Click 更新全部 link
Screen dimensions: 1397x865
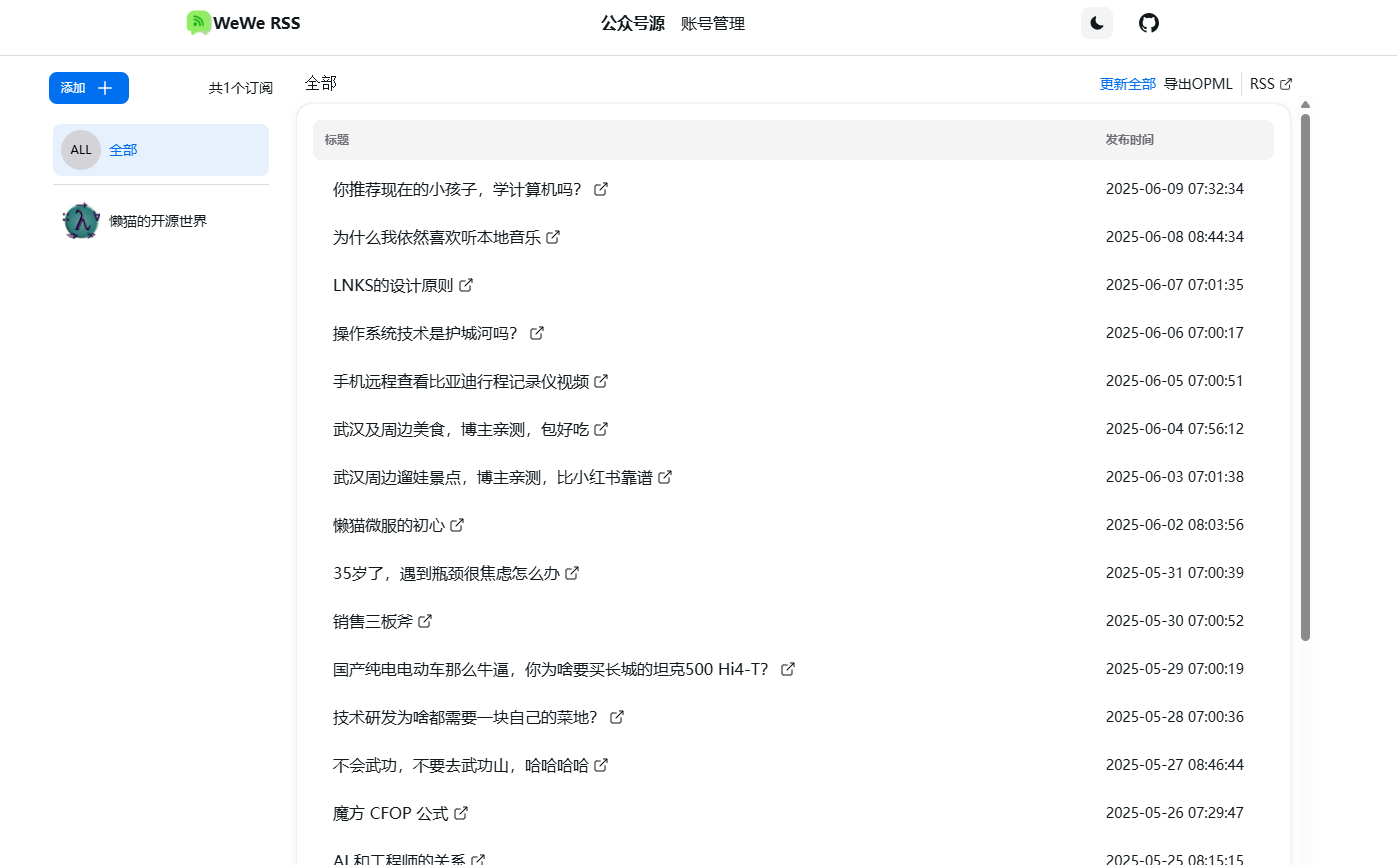(1128, 84)
